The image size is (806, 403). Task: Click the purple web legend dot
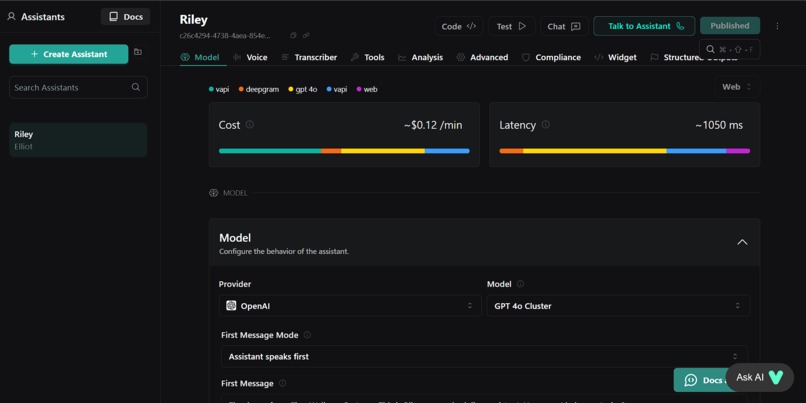pyautogui.click(x=359, y=89)
